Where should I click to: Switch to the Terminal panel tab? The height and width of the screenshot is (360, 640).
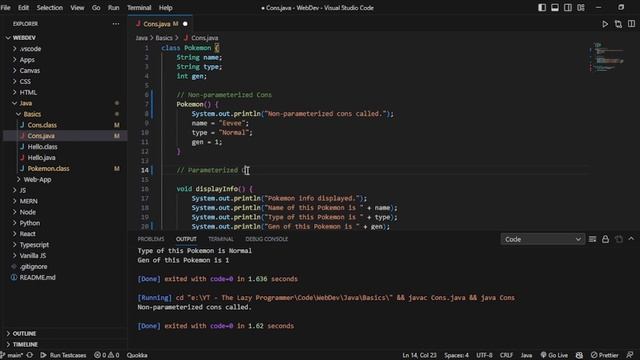pyautogui.click(x=221, y=239)
